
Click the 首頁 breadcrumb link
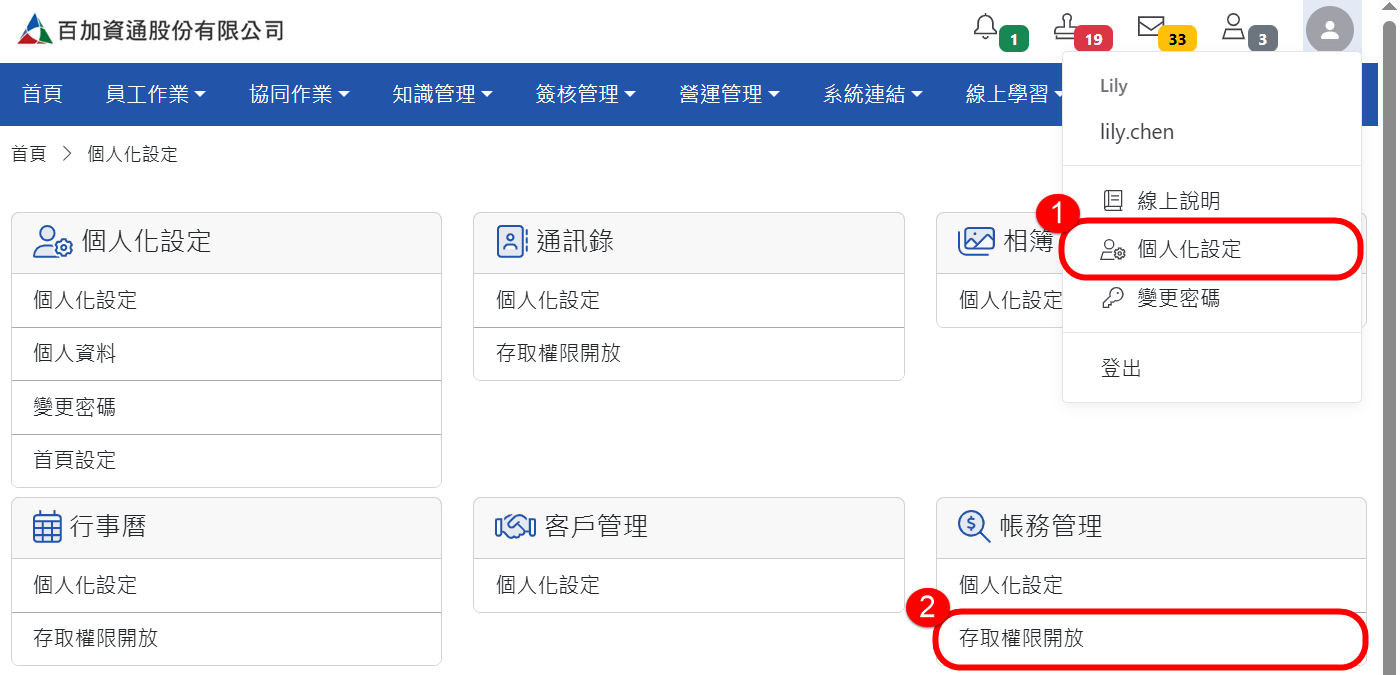coord(28,154)
